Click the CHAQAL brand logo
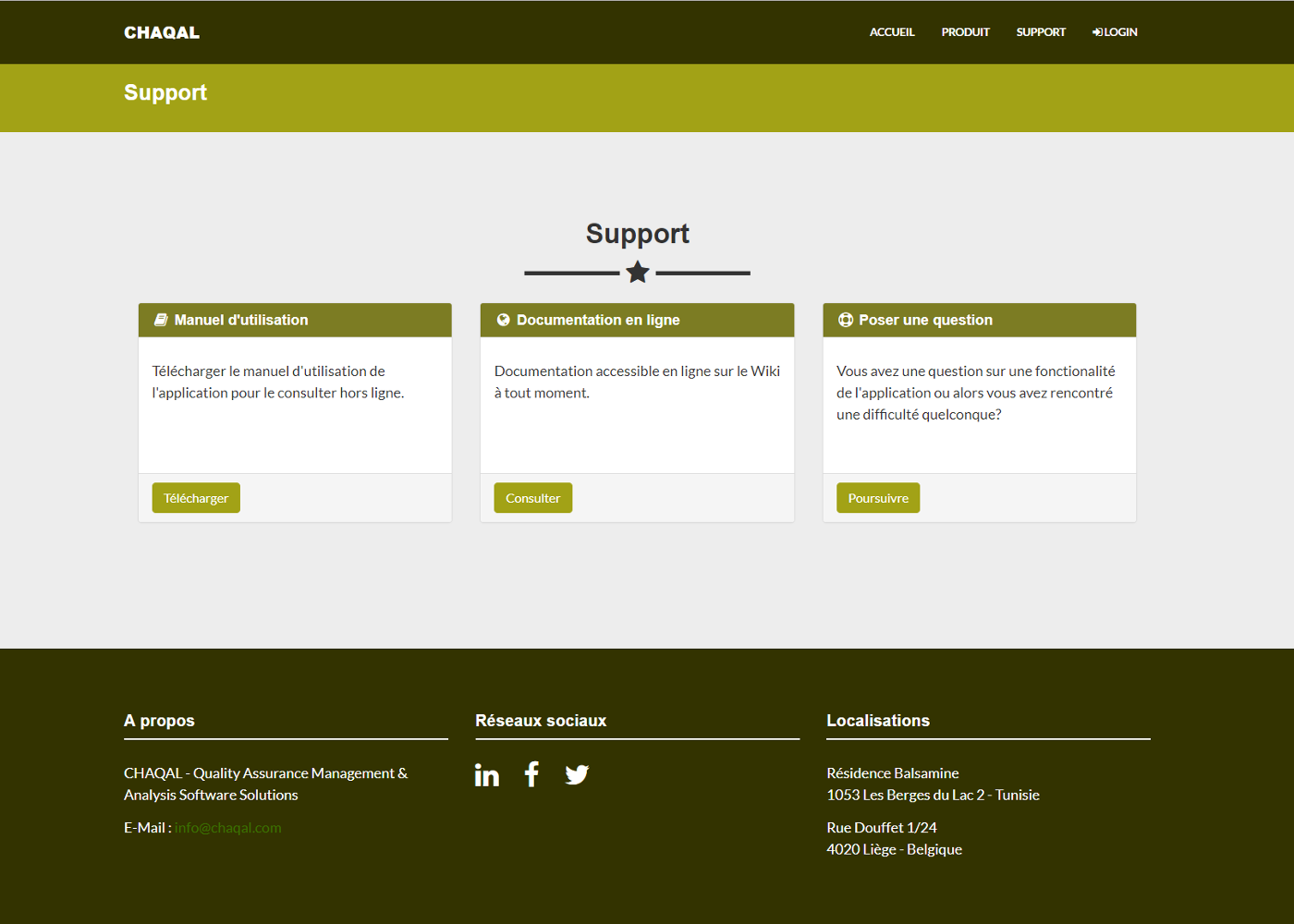 point(162,32)
